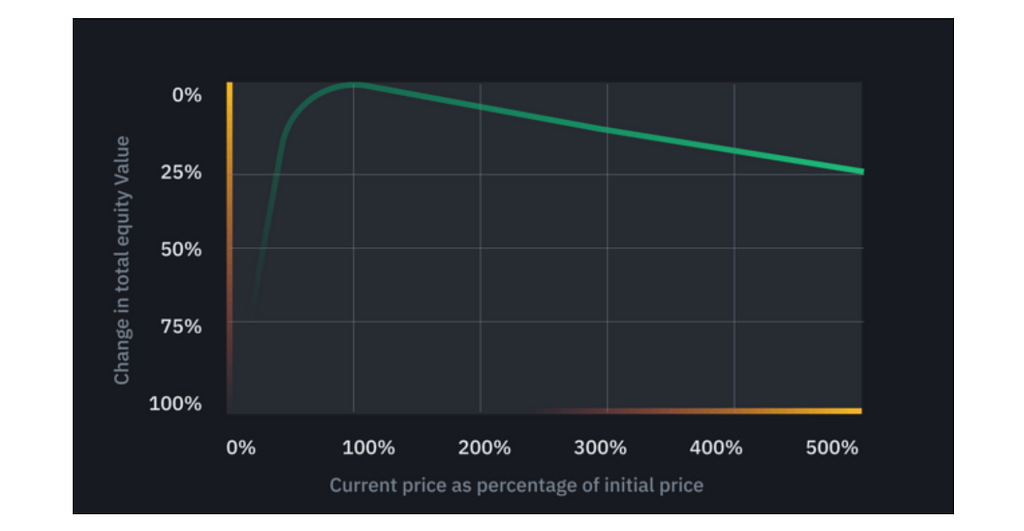Click the 100% label on the vertical axis
This screenshot has width=1024, height=531.
(176, 404)
